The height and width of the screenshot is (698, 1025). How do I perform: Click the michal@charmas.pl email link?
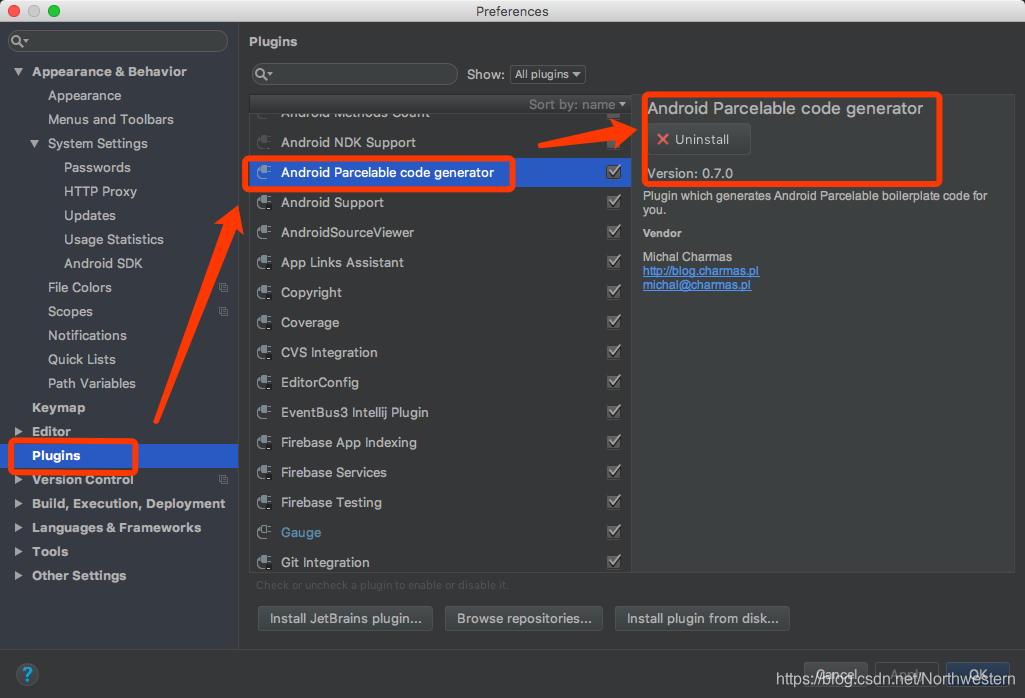click(697, 285)
